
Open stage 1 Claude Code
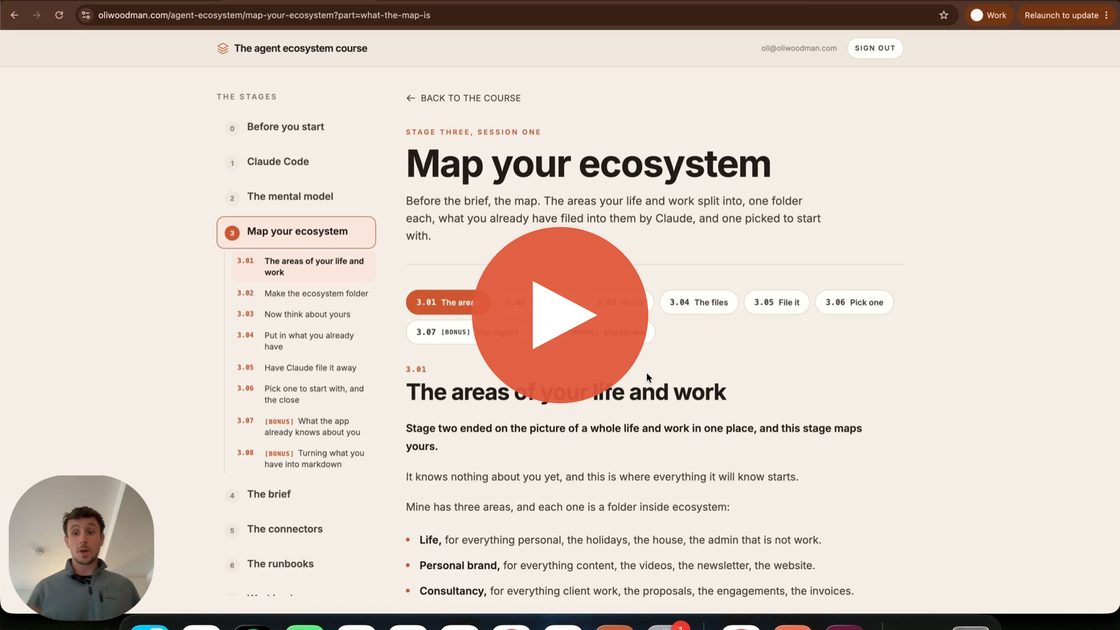[x=296, y=162]
